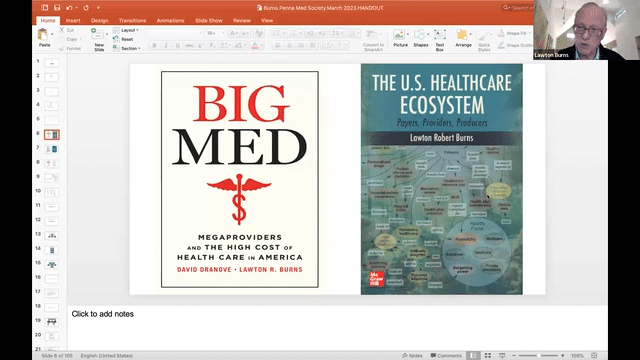The height and width of the screenshot is (360, 640).
Task: Open the Slide Show tab
Action: pyautogui.click(x=209, y=20)
